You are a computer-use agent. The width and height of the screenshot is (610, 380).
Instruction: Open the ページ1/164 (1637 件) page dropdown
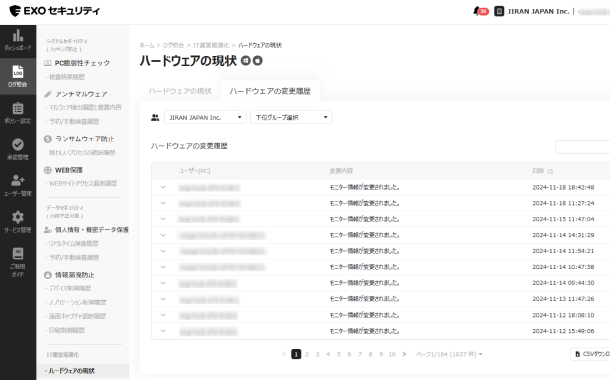[x=449, y=354]
